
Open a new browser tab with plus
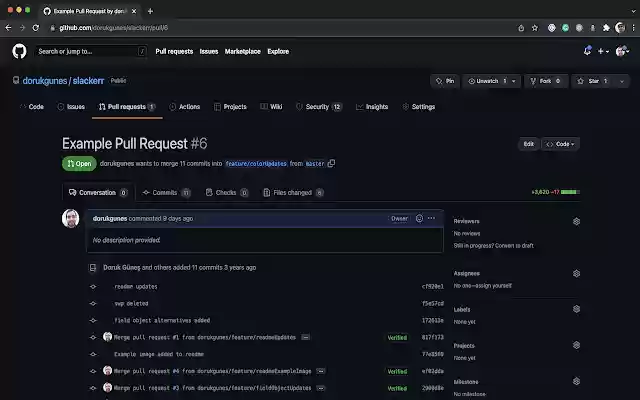click(150, 11)
